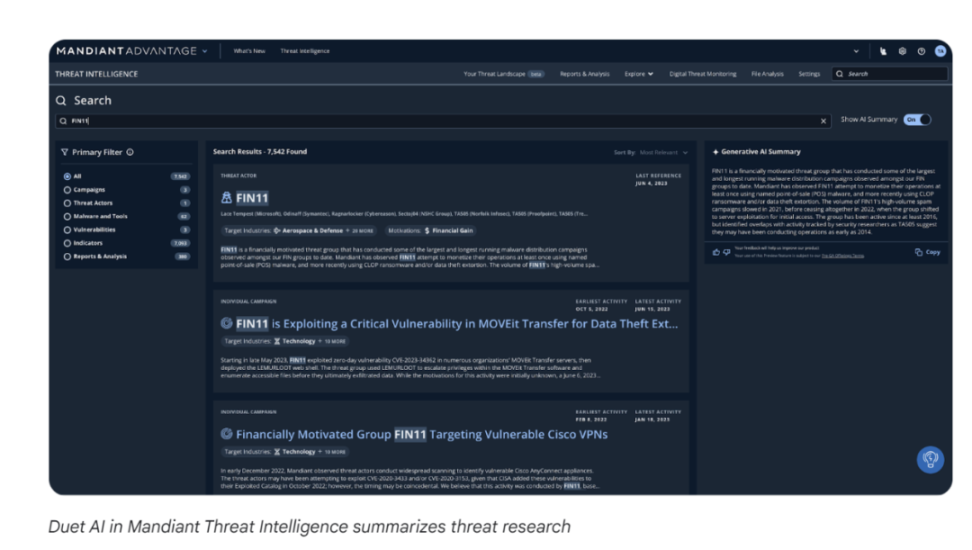This screenshot has width=972, height=550.
Task: Open the Reports & Analysis nav item
Action: point(585,74)
